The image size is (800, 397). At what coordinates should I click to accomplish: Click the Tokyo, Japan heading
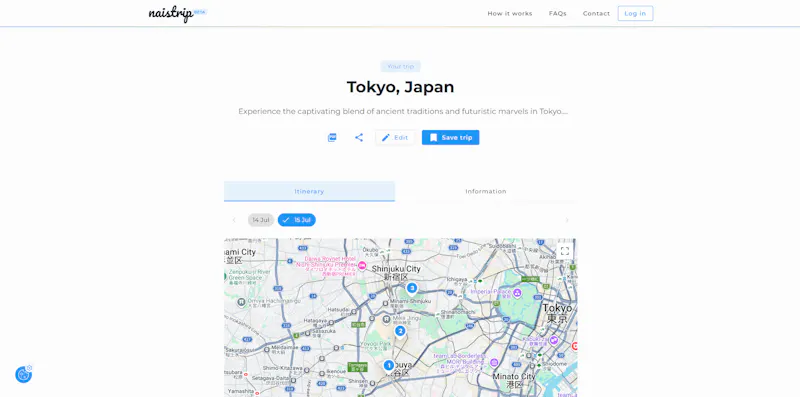[401, 87]
